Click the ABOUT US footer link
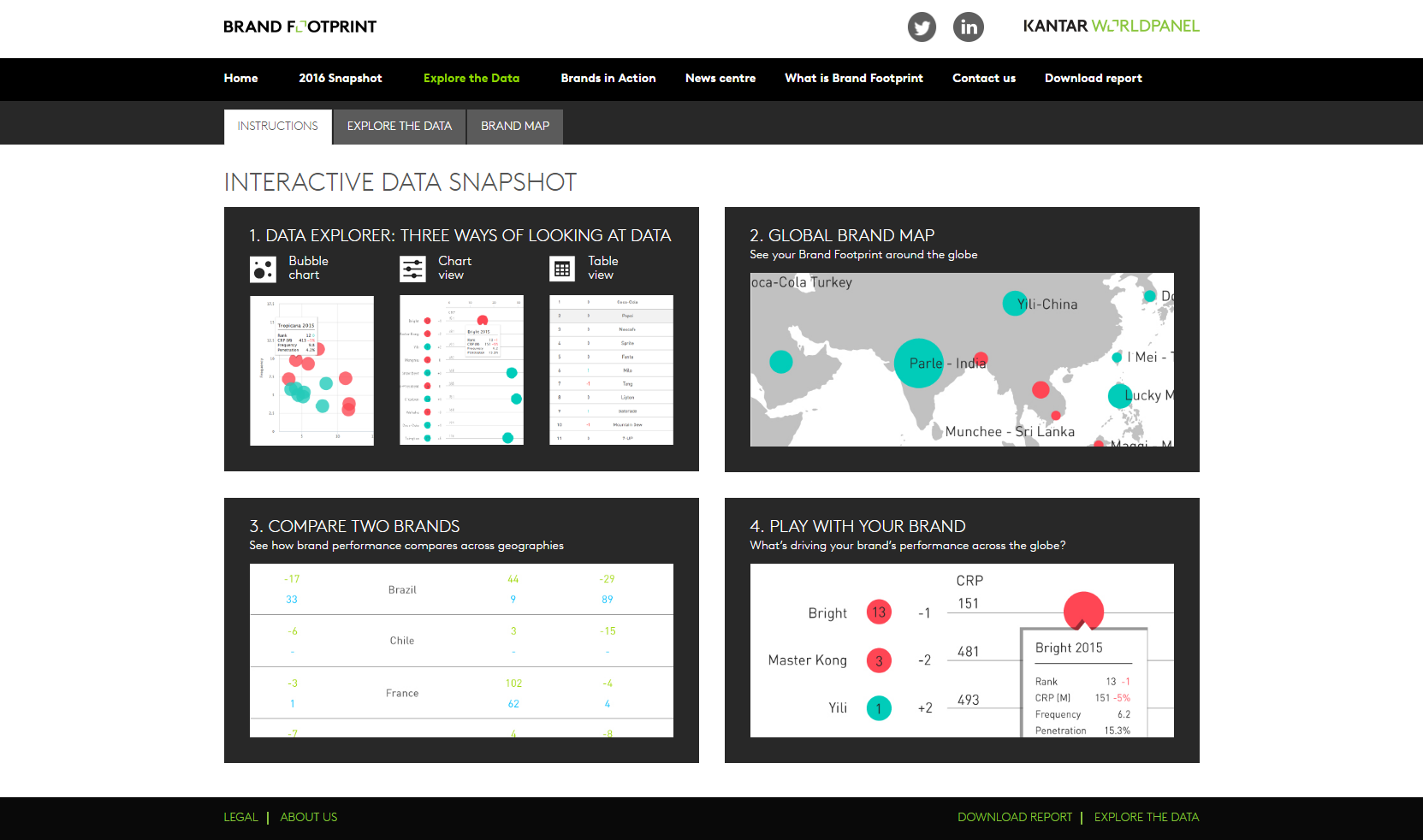Image resolution: width=1423 pixels, height=840 pixels. (x=309, y=817)
